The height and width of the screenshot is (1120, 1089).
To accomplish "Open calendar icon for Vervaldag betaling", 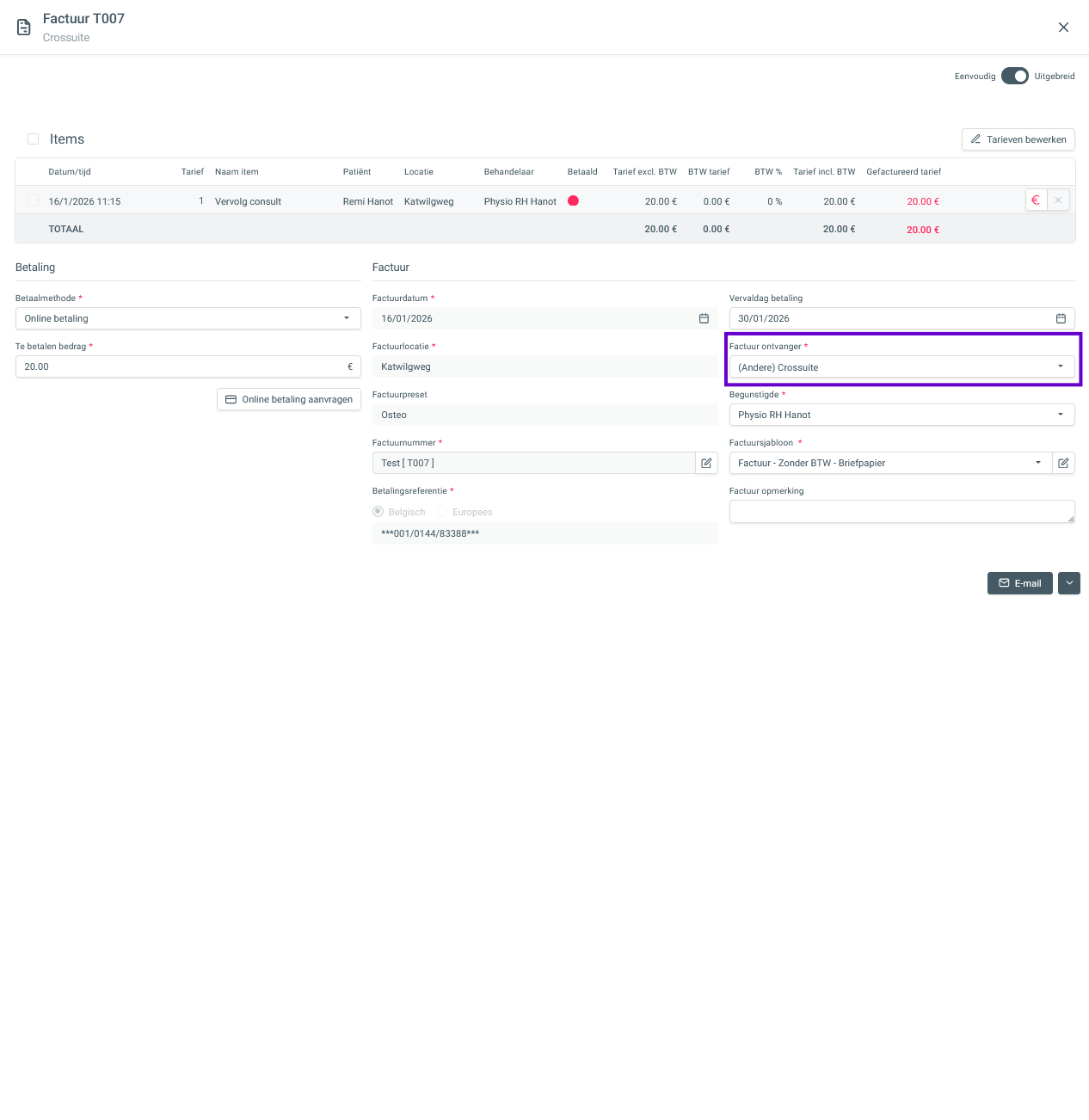I will [x=1061, y=318].
